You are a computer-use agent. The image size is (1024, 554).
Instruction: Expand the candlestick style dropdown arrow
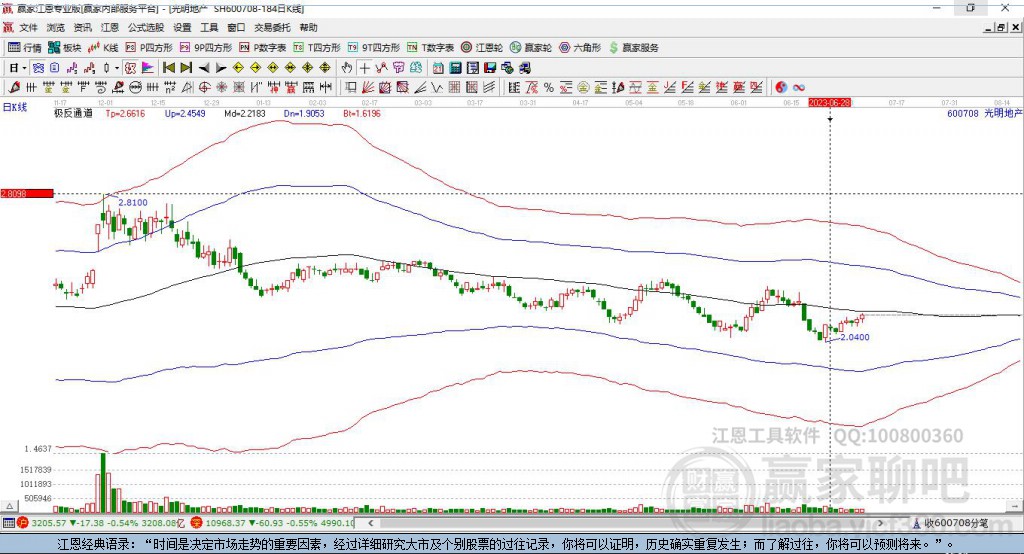117,68
